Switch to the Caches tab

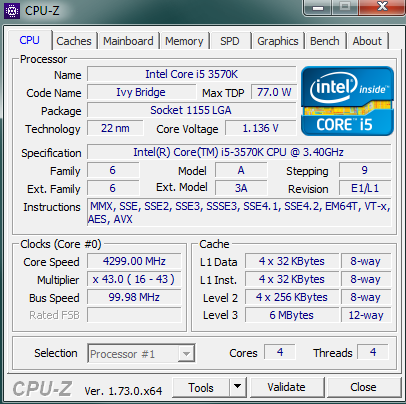tap(74, 41)
